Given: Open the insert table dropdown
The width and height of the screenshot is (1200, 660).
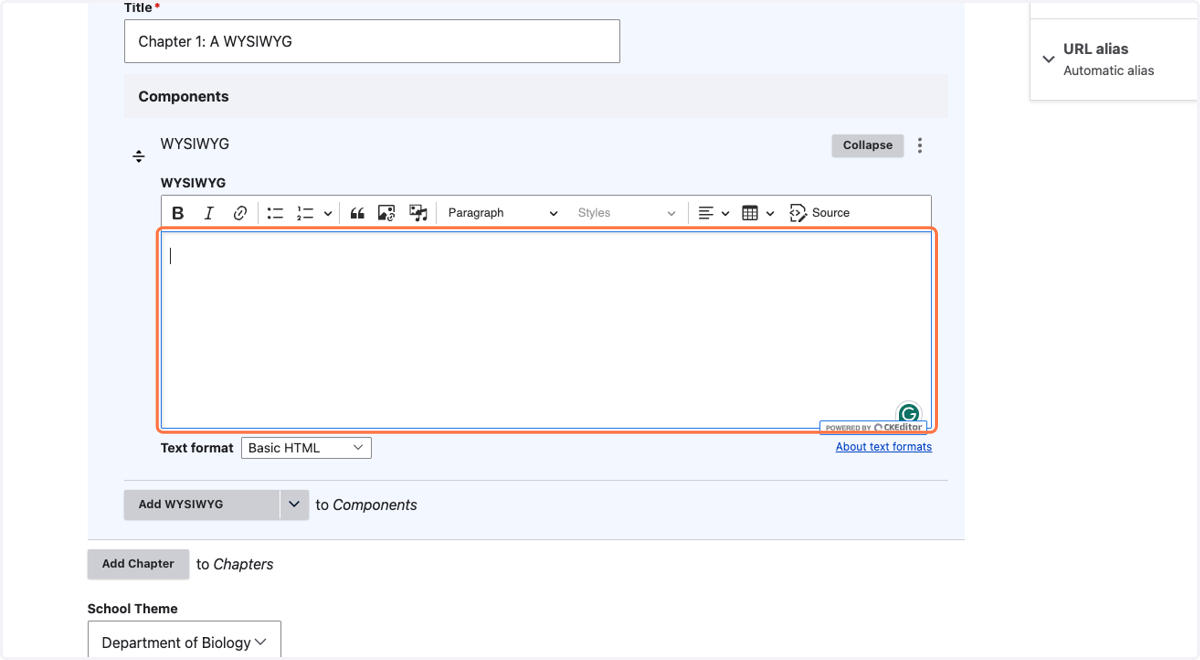Looking at the screenshot, I should 758,213.
